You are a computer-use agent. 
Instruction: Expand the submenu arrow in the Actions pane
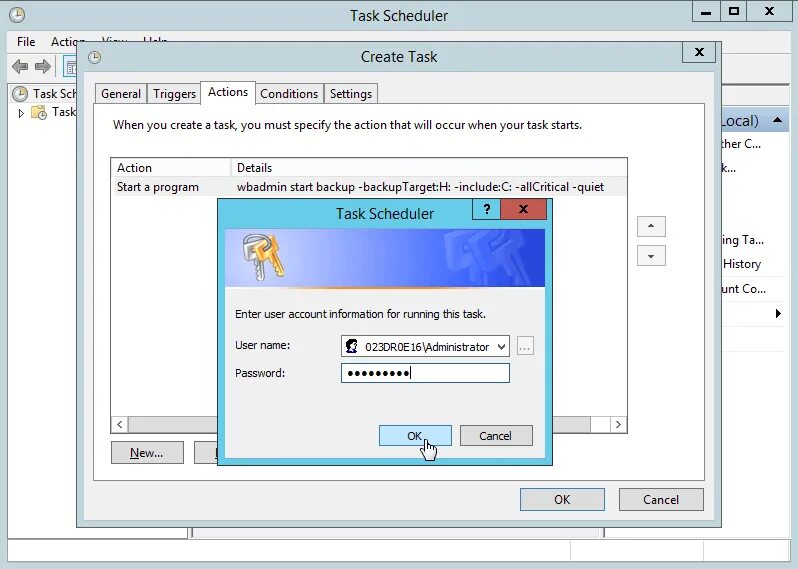[x=778, y=314]
